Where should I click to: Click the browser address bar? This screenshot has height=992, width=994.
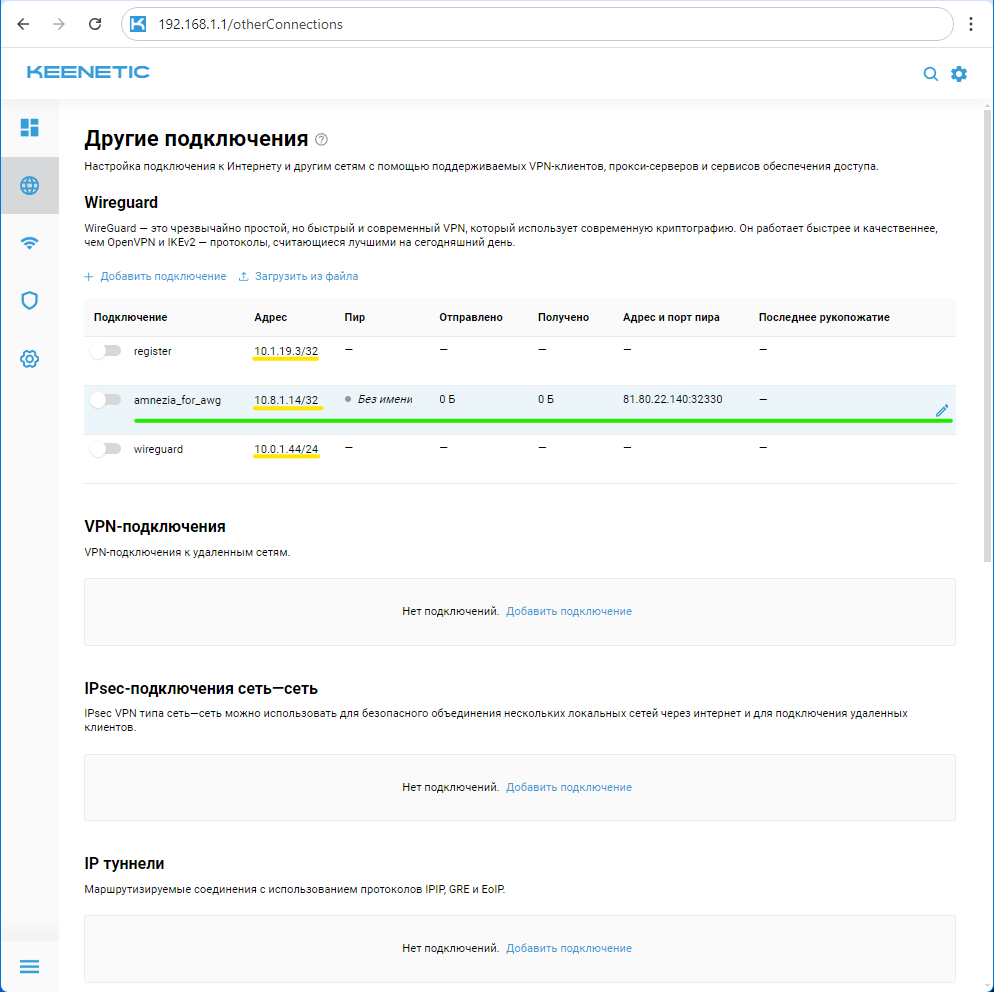(x=540, y=24)
